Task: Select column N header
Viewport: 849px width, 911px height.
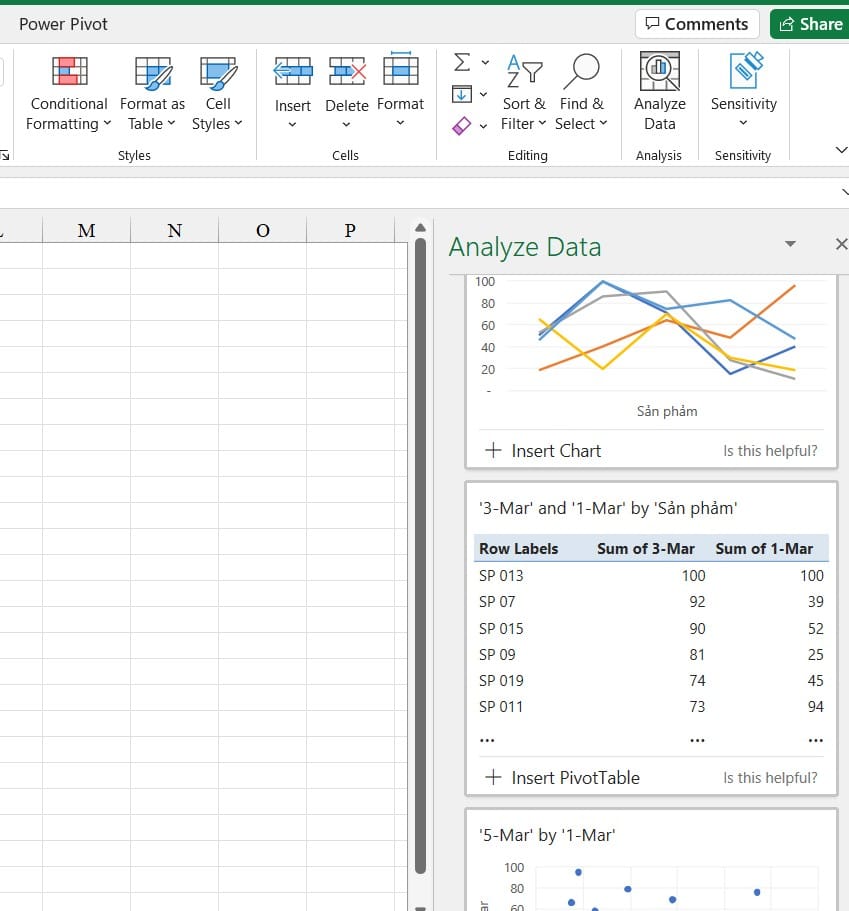Action: (x=174, y=231)
